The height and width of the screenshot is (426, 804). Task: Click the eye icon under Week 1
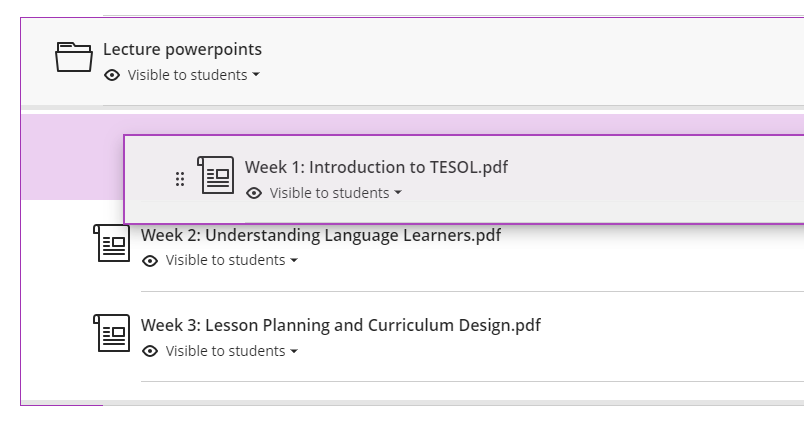click(x=255, y=193)
